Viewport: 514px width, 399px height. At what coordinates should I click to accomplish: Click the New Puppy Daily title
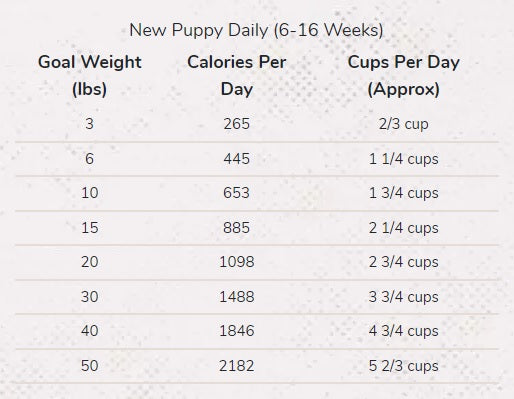(256, 30)
